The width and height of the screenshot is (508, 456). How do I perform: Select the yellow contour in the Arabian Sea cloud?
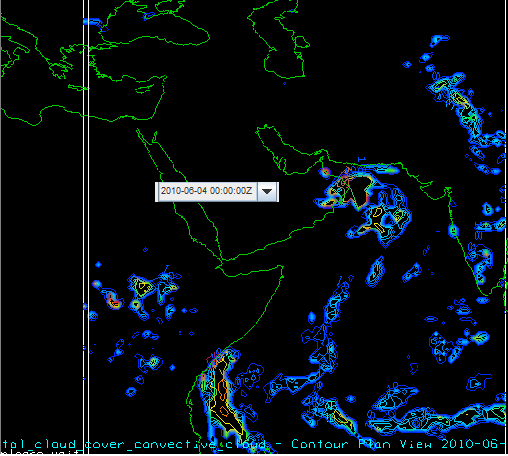point(377,212)
